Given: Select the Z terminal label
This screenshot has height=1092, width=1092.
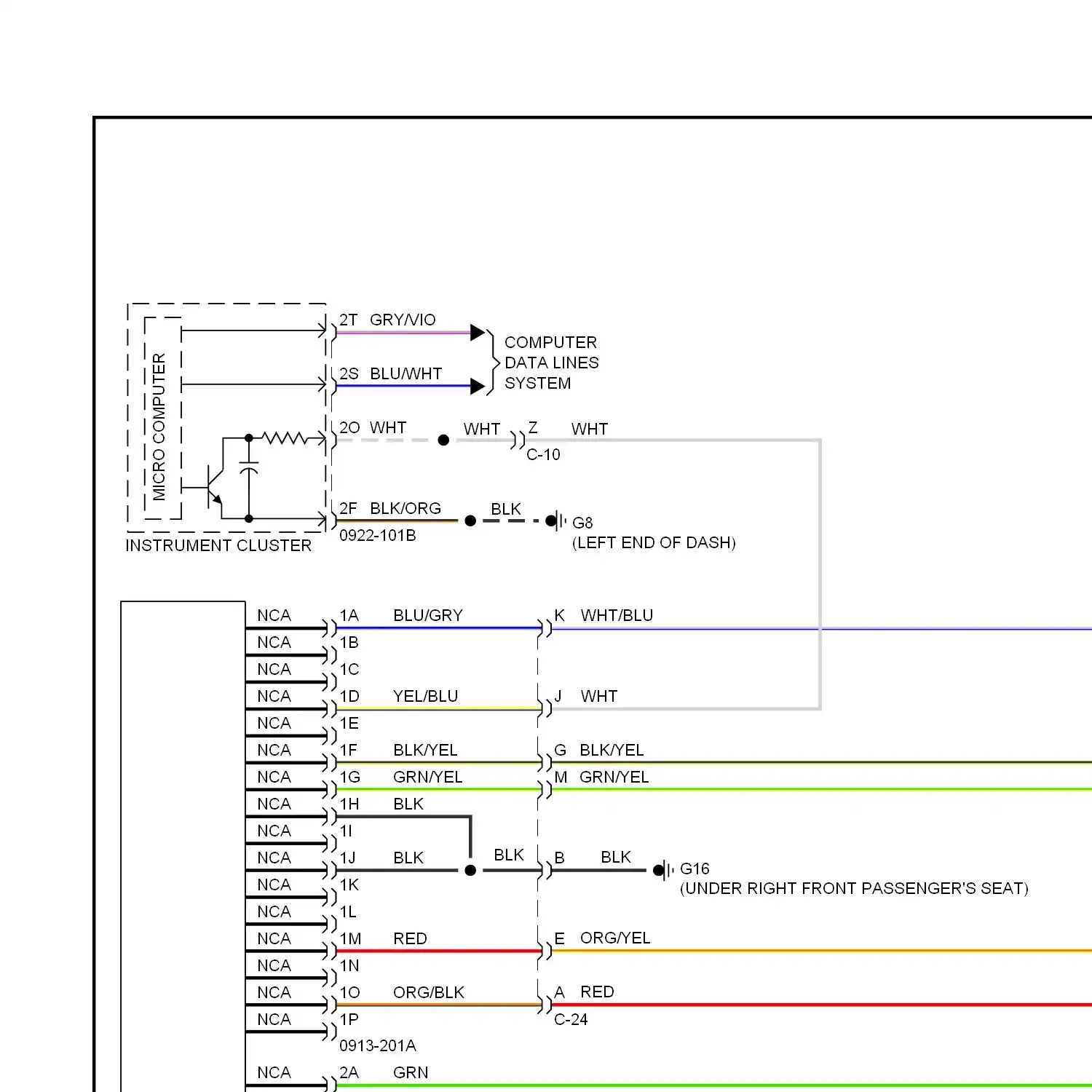Looking at the screenshot, I should click(533, 428).
